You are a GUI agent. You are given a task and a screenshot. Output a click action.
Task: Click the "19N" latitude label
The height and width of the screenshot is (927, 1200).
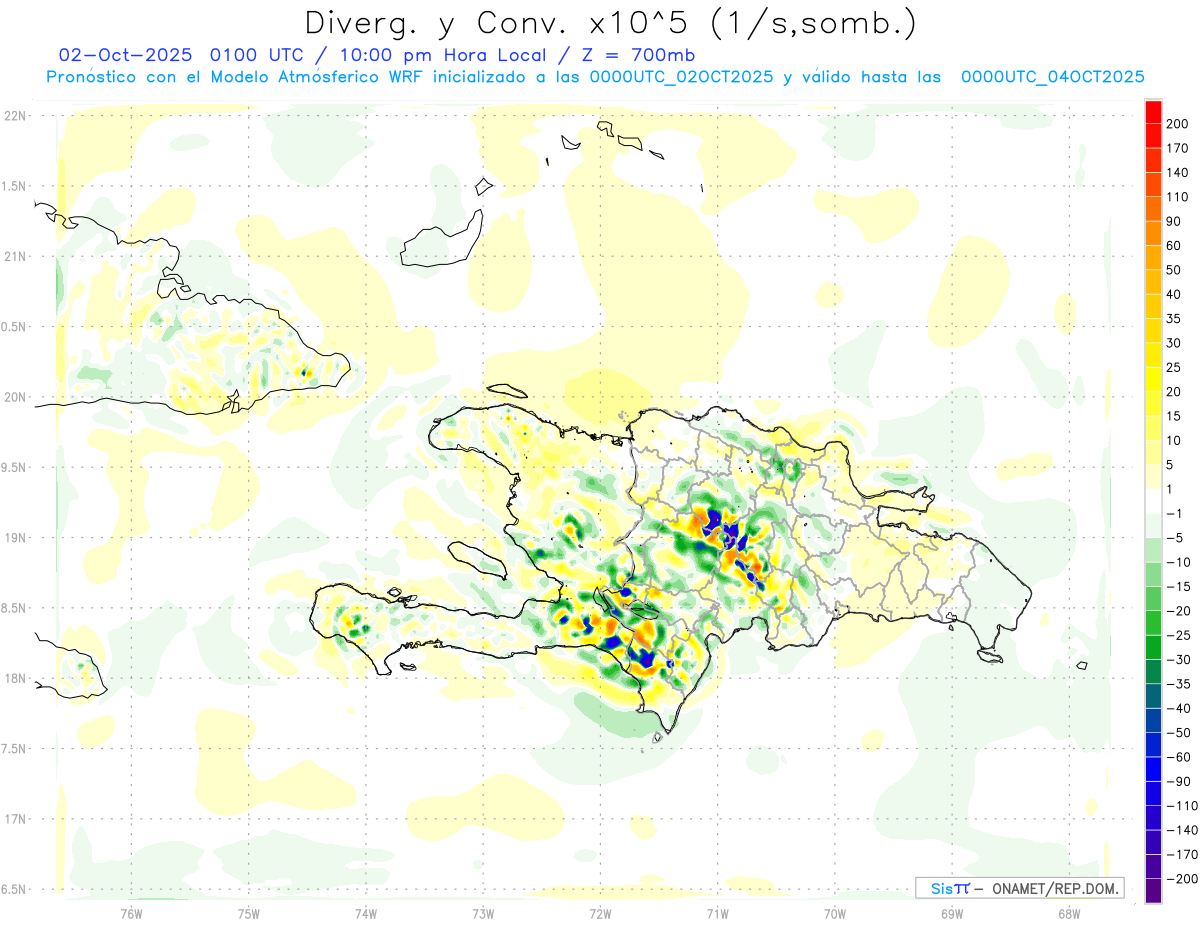click(14, 537)
